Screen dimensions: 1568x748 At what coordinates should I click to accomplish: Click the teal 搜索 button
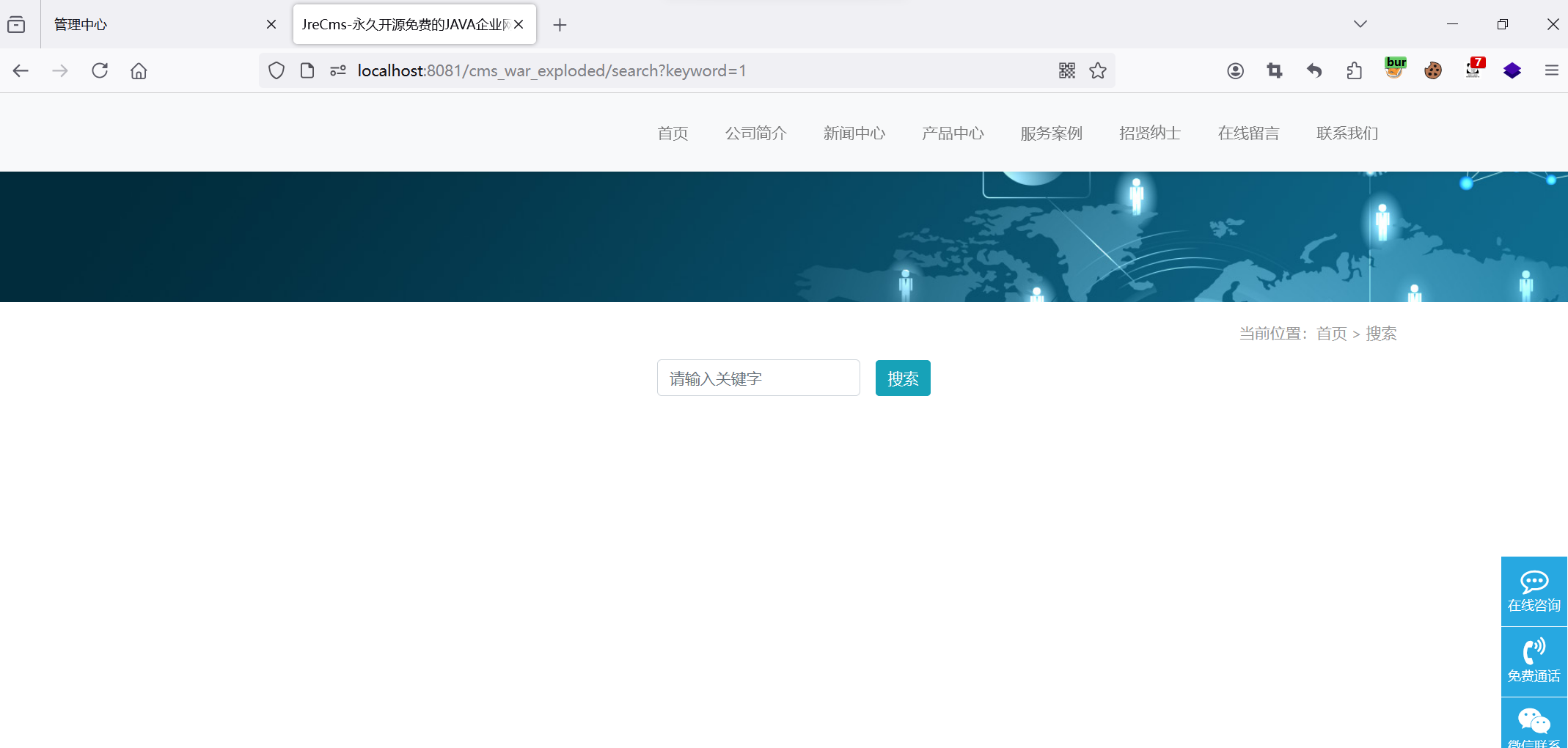click(903, 378)
